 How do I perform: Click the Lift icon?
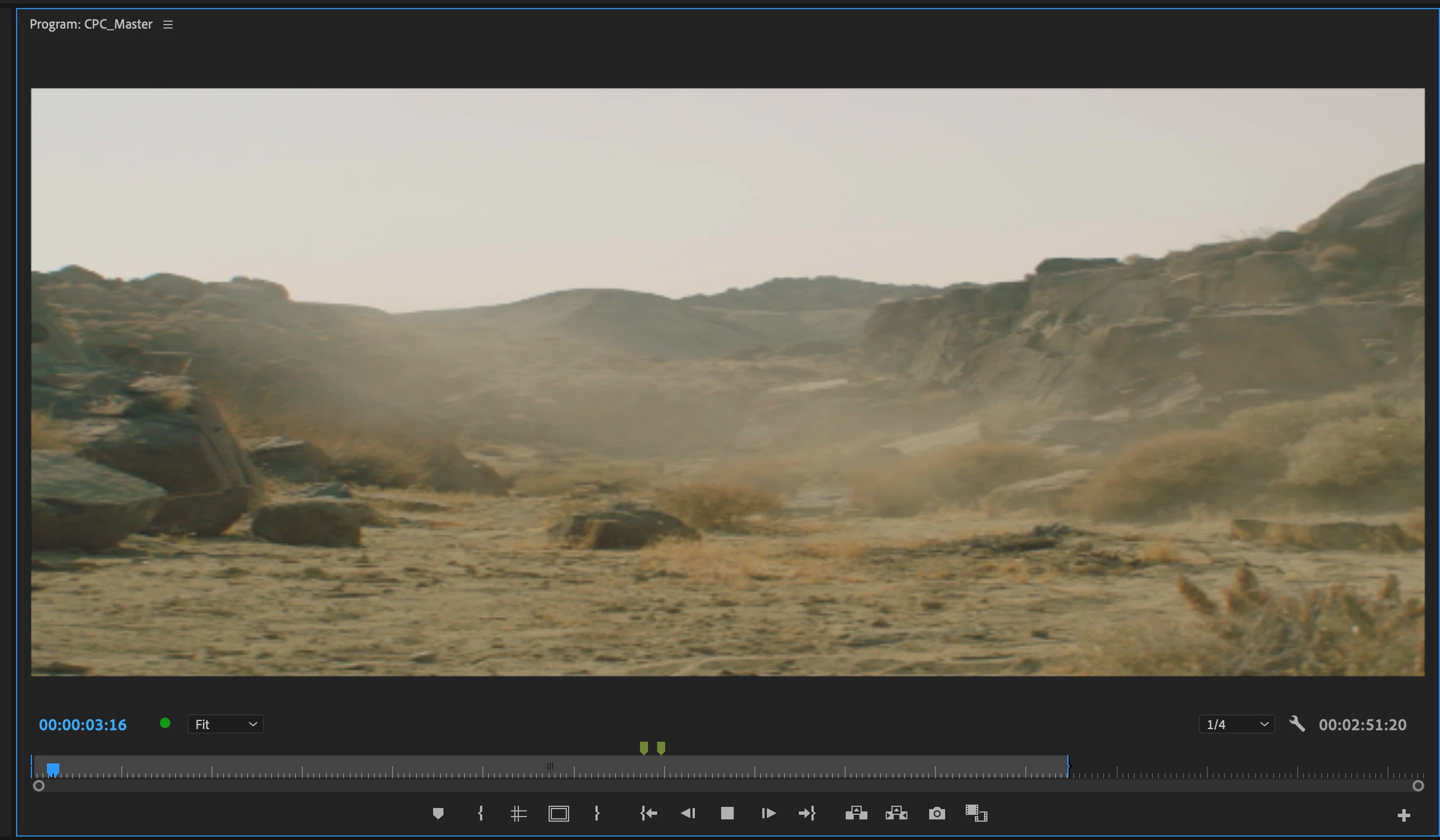tap(856, 813)
